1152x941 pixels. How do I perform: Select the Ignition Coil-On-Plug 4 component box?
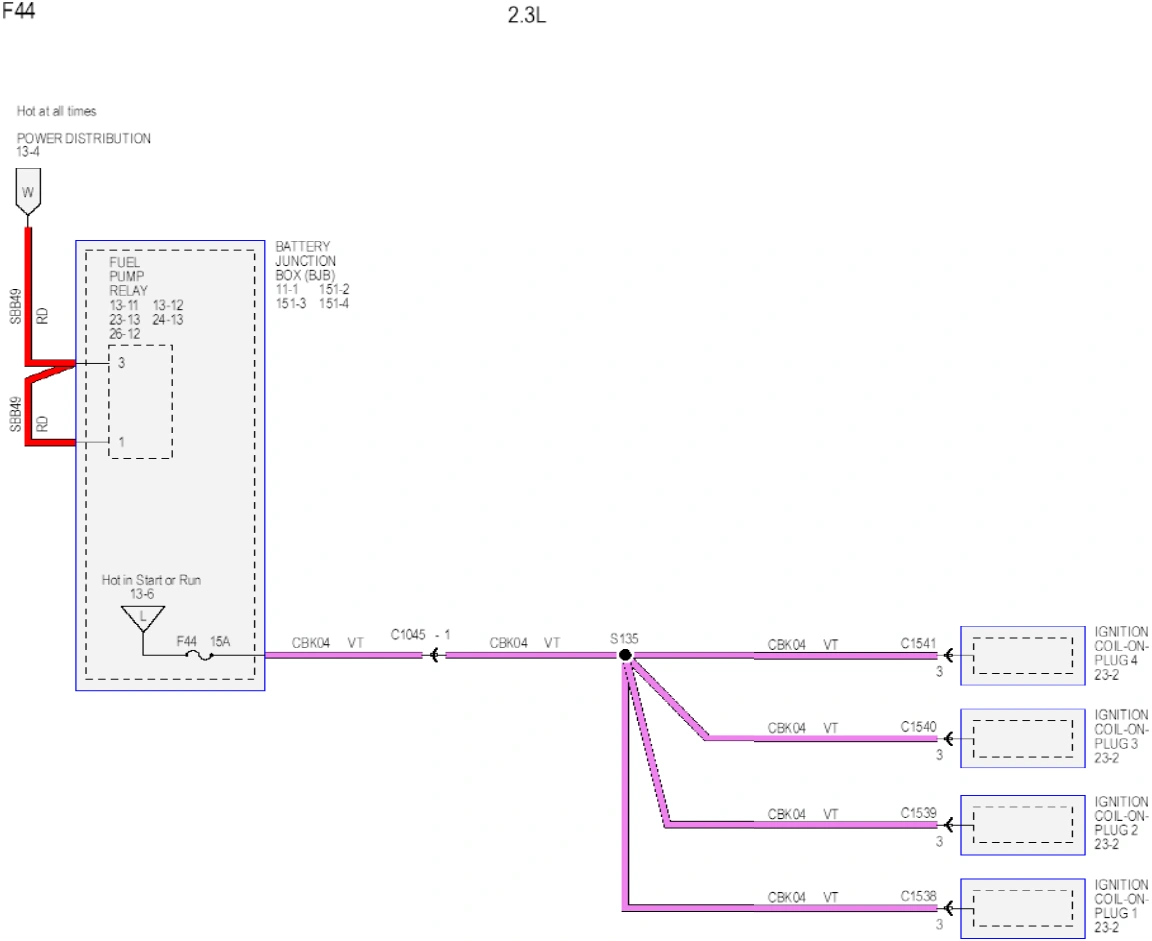[x=1023, y=655]
